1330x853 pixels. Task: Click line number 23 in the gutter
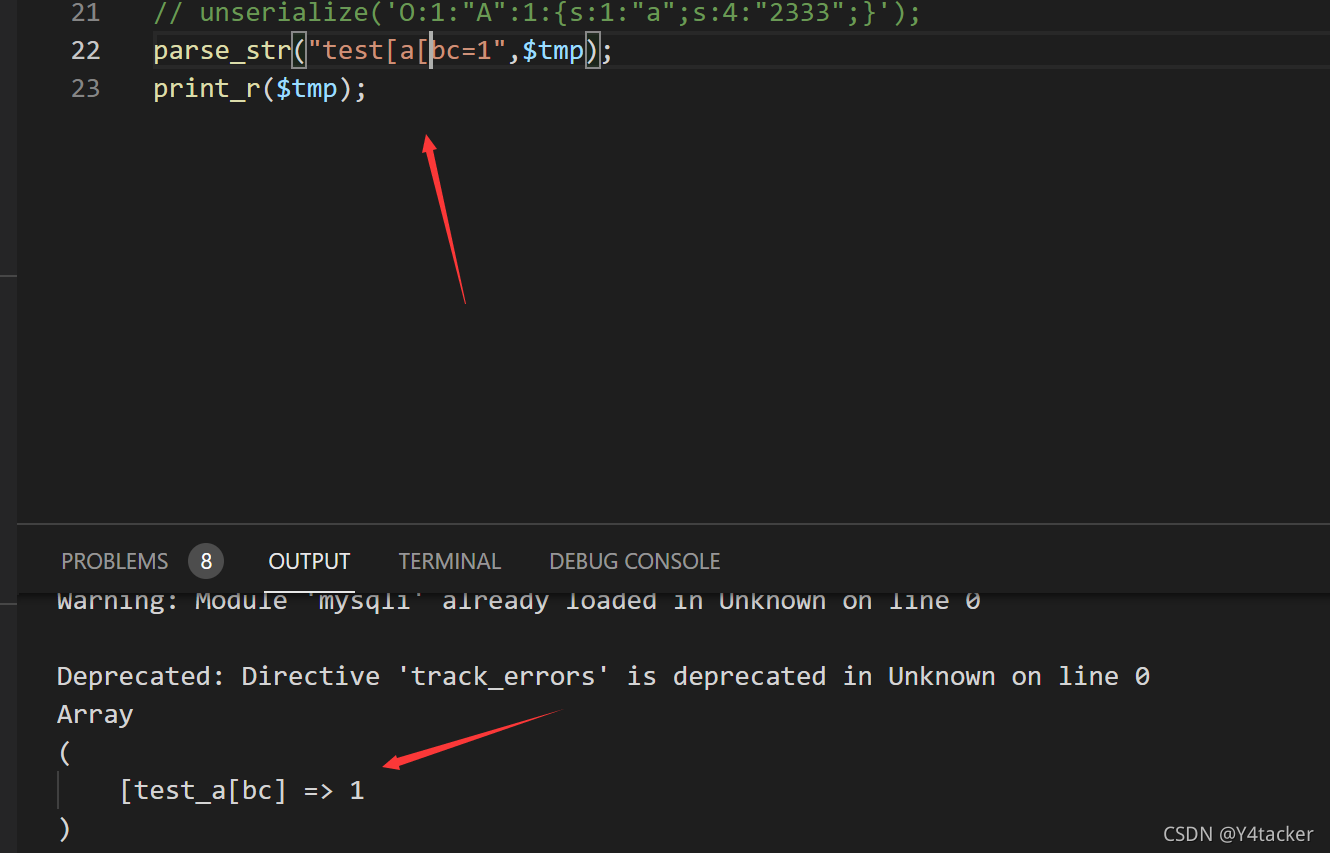[86, 88]
